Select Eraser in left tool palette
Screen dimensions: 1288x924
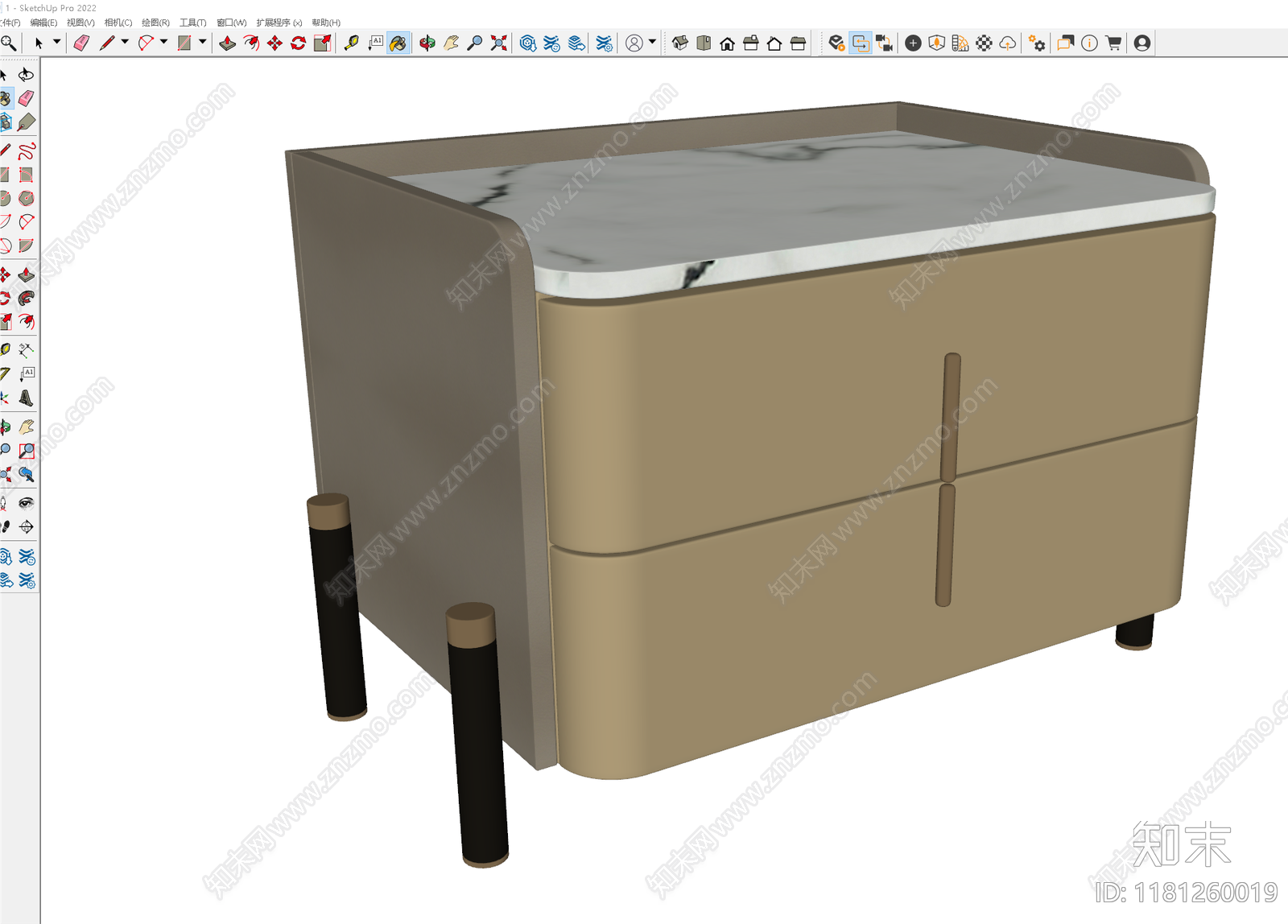pyautogui.click(x=27, y=98)
